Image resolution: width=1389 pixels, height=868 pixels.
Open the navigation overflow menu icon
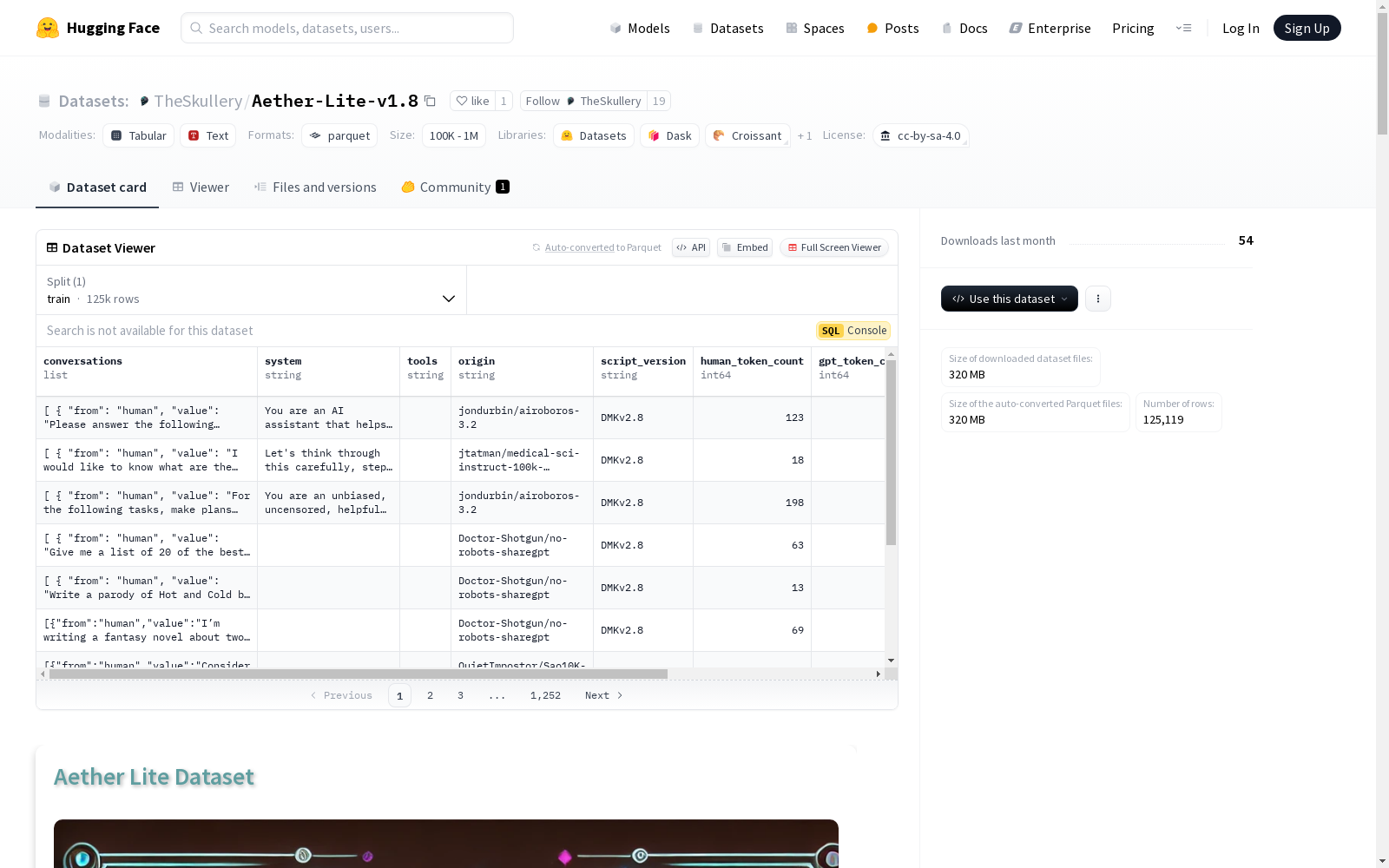tap(1183, 28)
